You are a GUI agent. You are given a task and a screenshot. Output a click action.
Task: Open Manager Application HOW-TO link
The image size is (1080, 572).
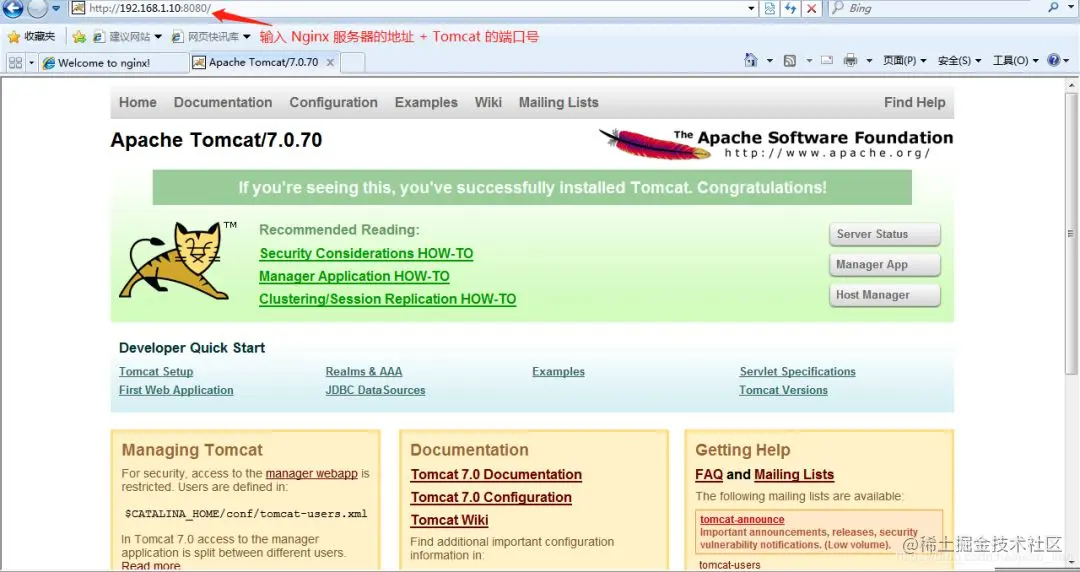[354, 276]
